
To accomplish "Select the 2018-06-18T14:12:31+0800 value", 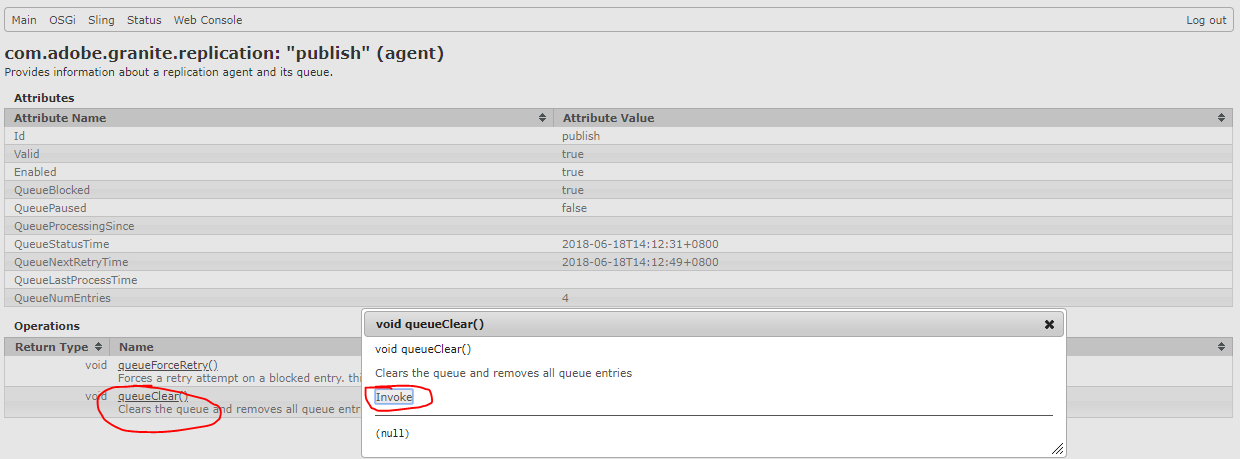I will (x=640, y=244).
